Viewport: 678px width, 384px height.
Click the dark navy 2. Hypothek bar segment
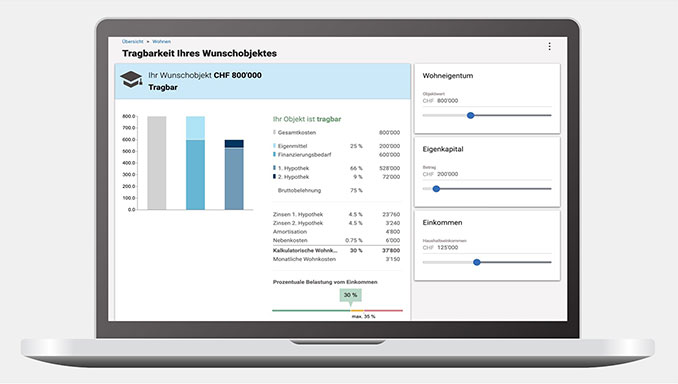pos(234,144)
